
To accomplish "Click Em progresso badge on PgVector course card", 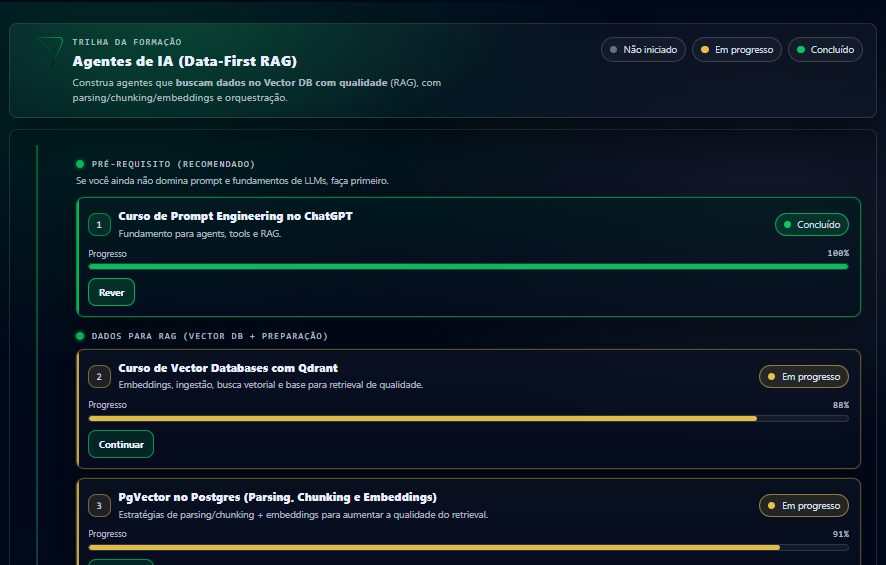I will tap(803, 506).
